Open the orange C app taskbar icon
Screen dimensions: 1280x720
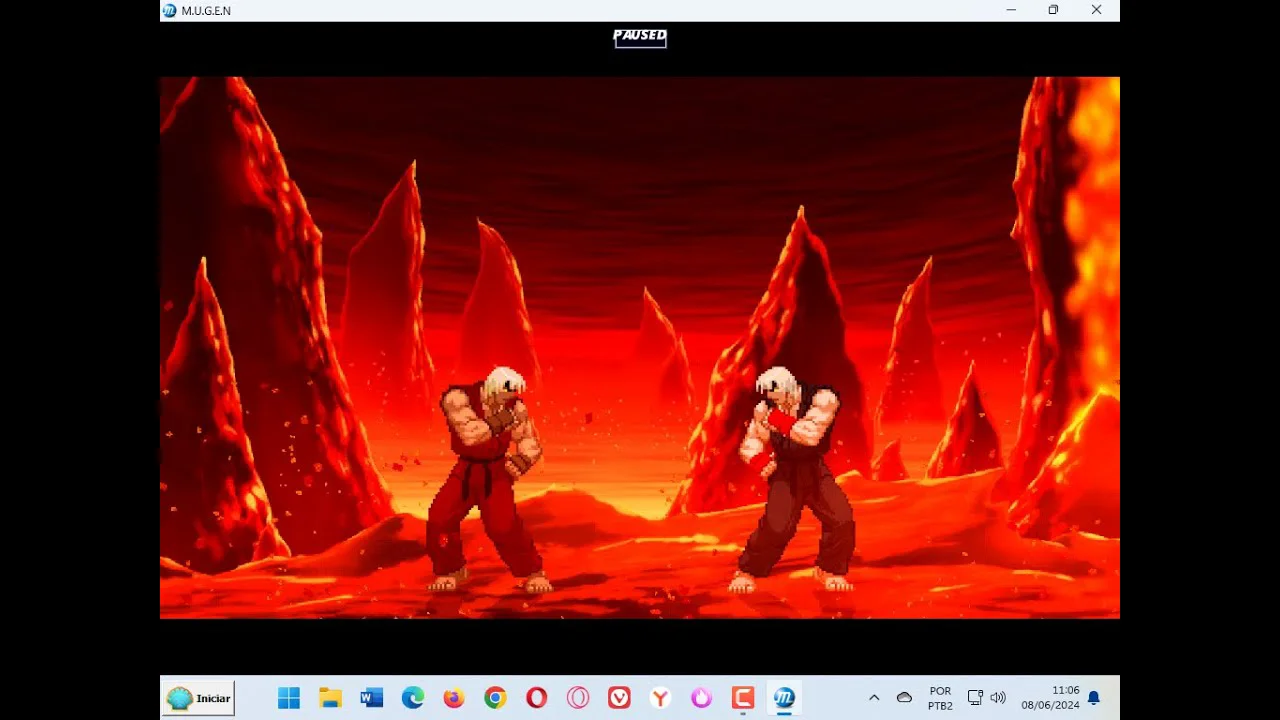click(x=743, y=698)
